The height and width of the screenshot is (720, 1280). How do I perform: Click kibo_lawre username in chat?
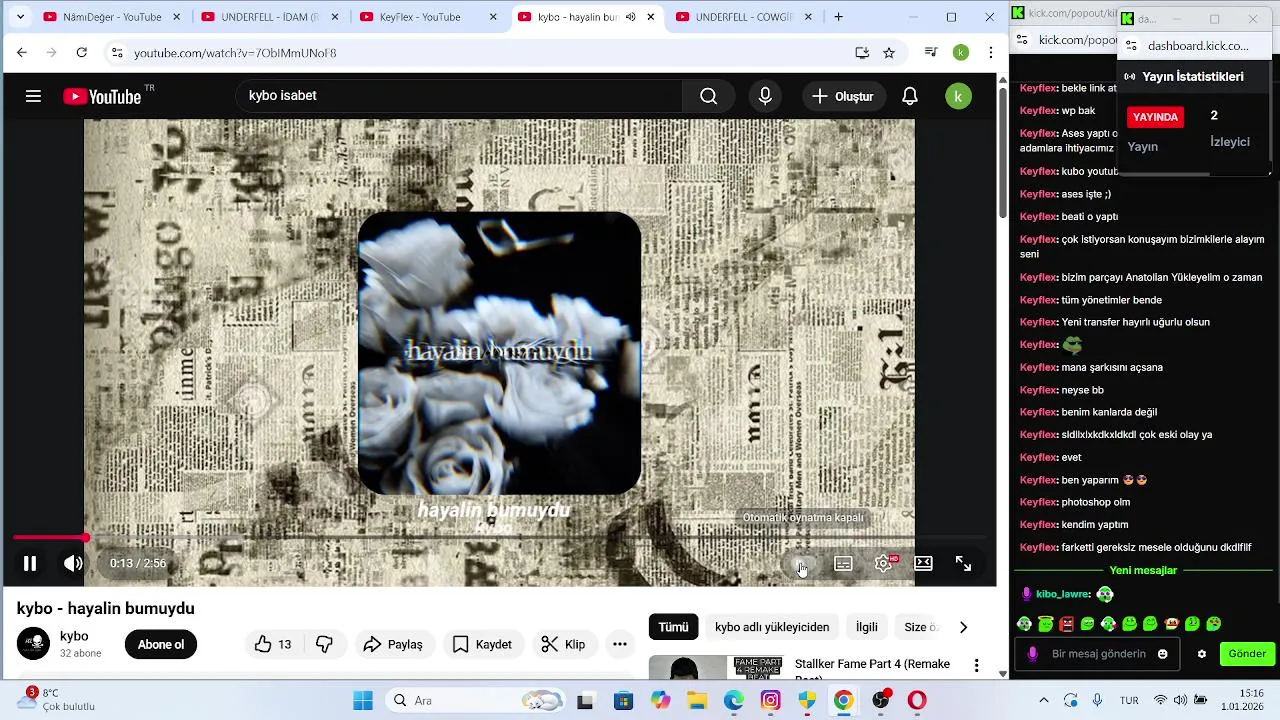click(x=1062, y=594)
